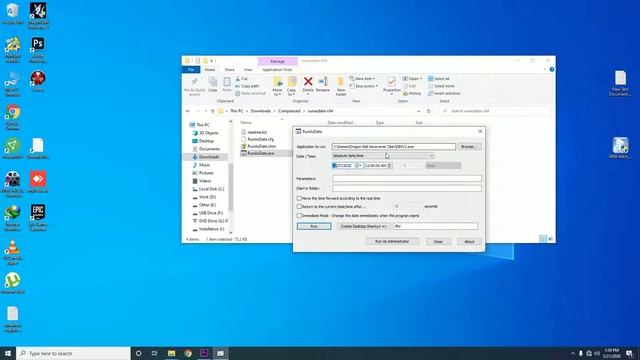This screenshot has width=640, height=360.
Task: Click the Close button in RunAsDate
Action: coord(438,242)
